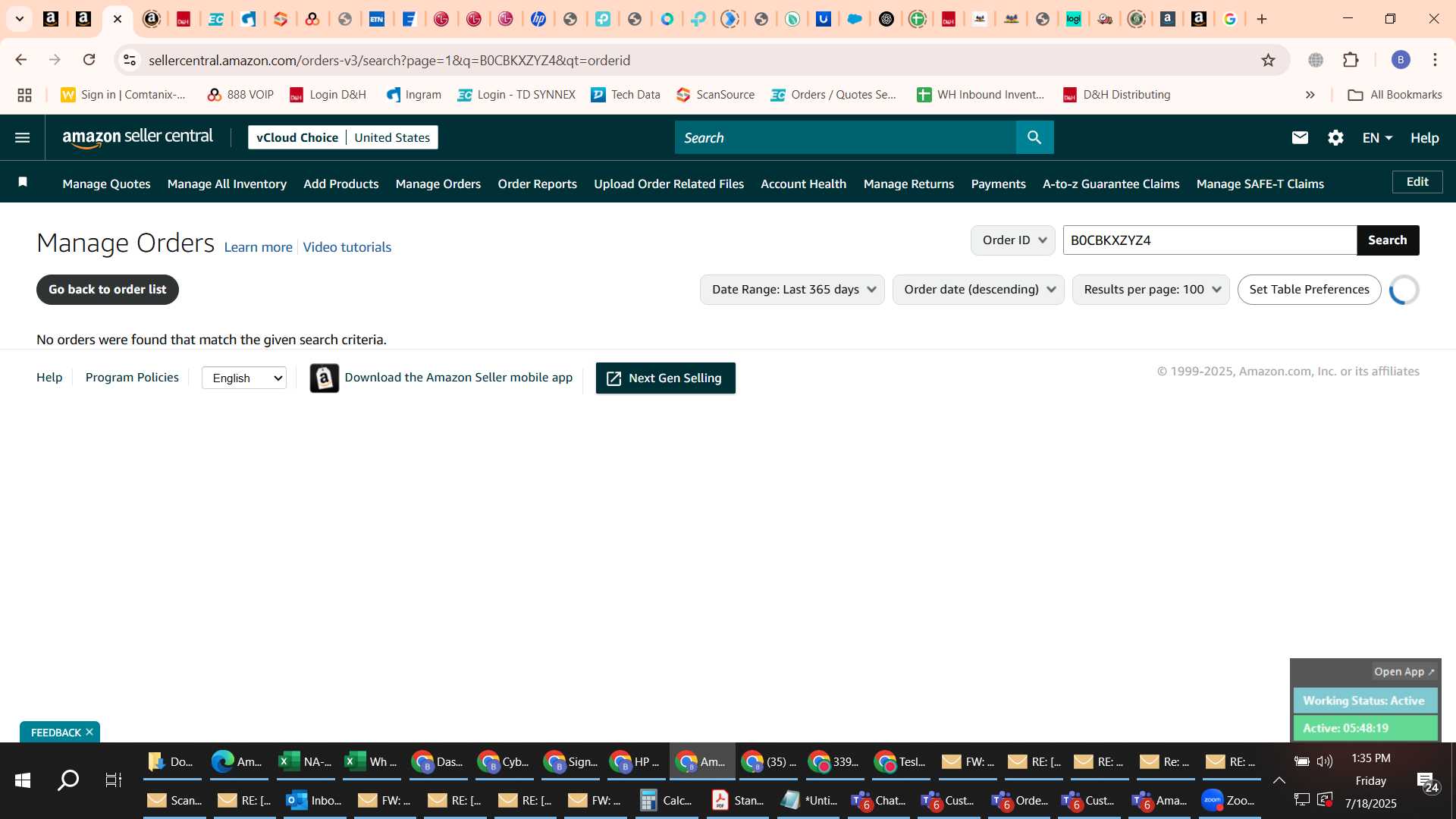Open the Learn more link
This screenshot has height=819, width=1456.
(258, 247)
